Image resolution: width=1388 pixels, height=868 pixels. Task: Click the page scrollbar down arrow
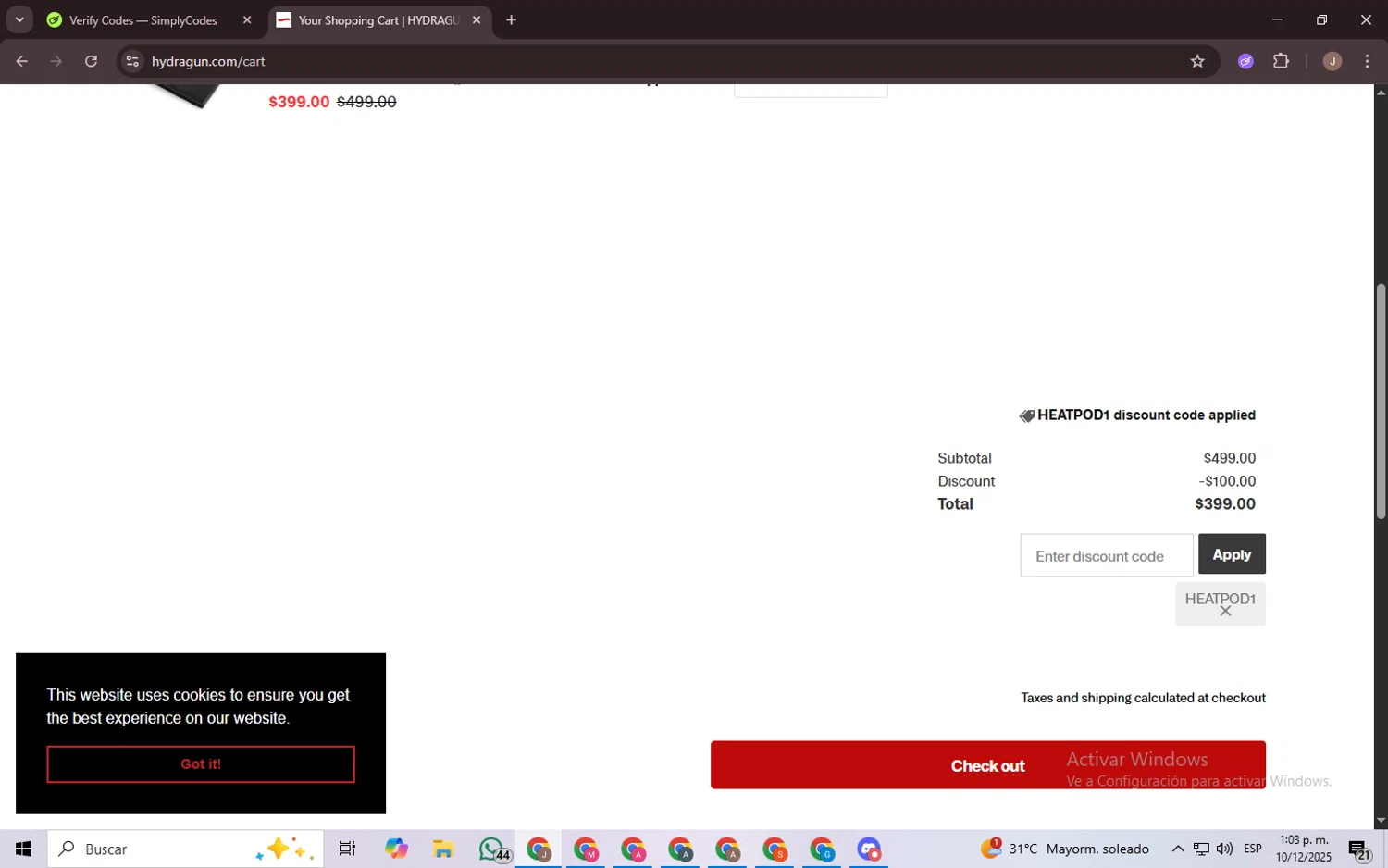[x=1381, y=821]
